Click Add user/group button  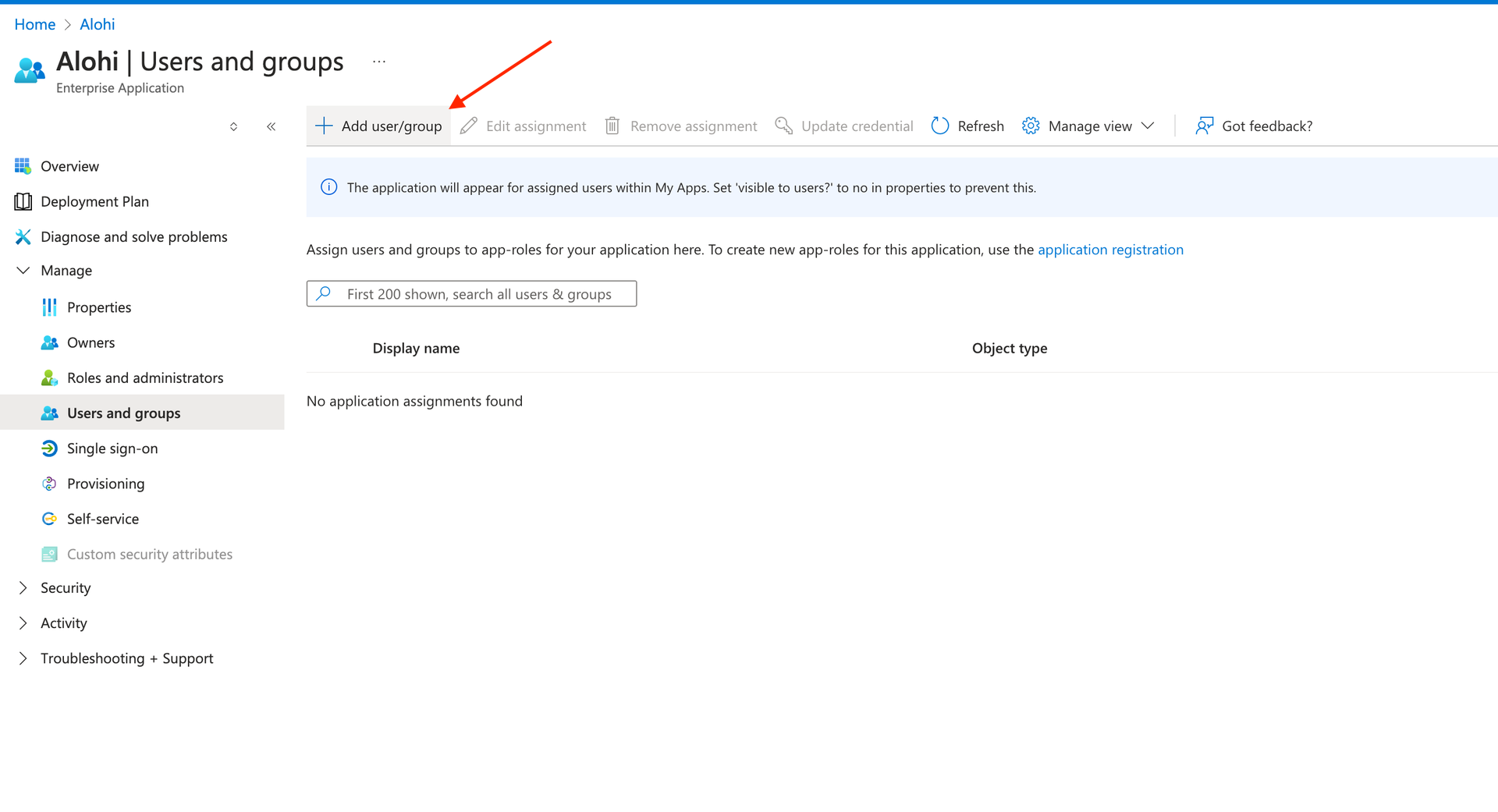(378, 126)
